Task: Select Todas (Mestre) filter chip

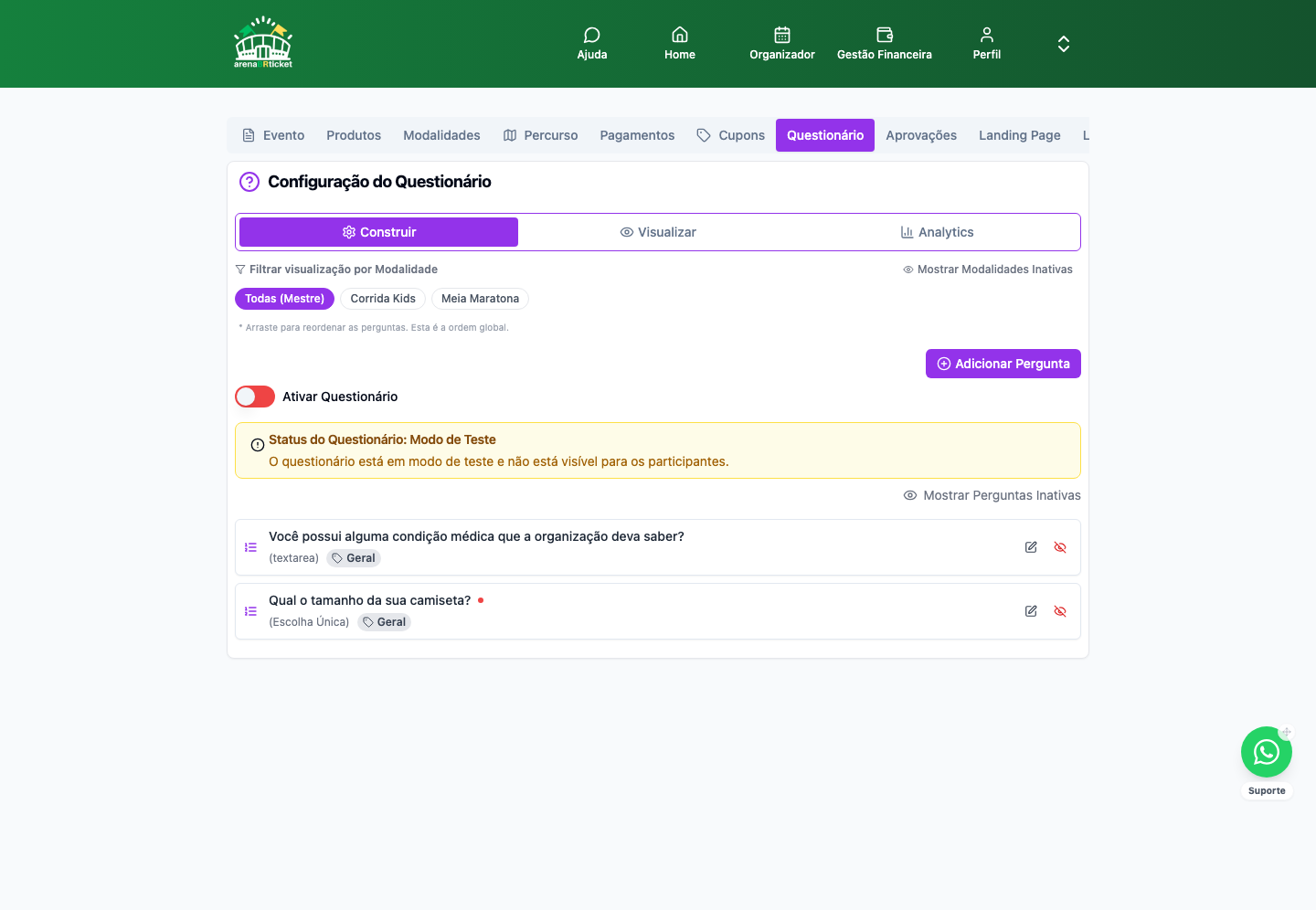Action: [x=284, y=299]
